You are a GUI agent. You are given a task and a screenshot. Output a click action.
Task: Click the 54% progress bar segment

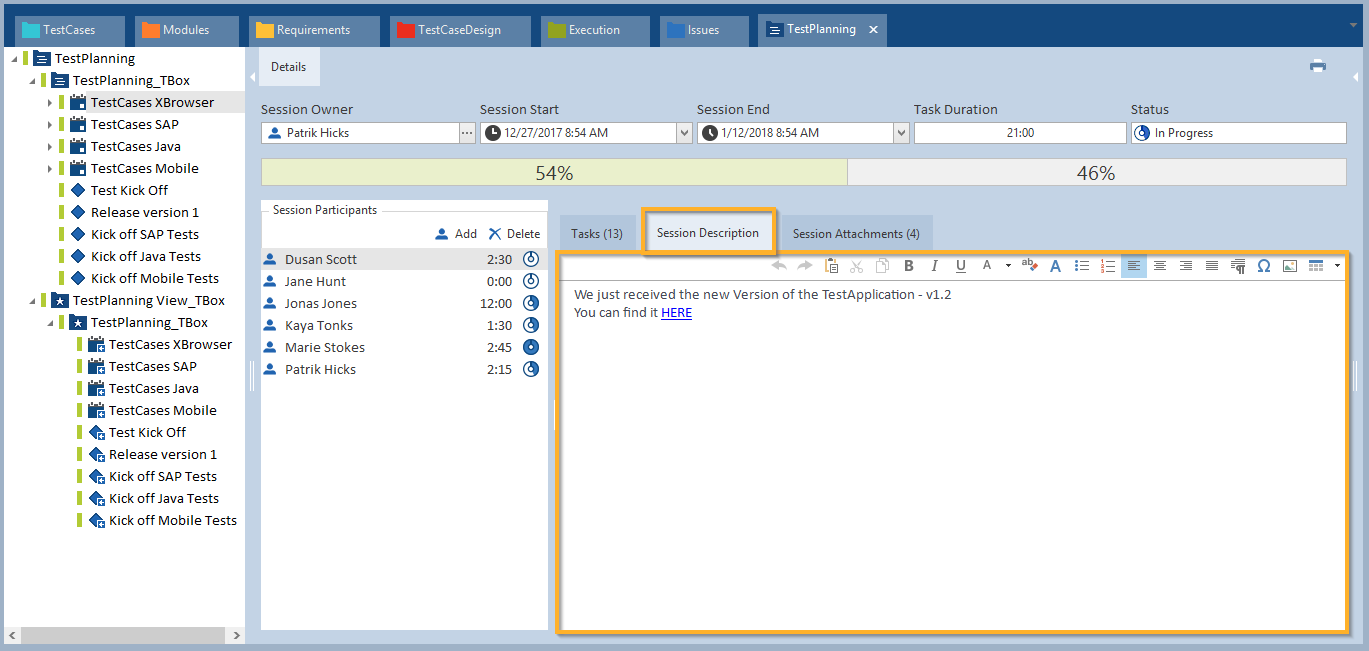click(x=554, y=173)
